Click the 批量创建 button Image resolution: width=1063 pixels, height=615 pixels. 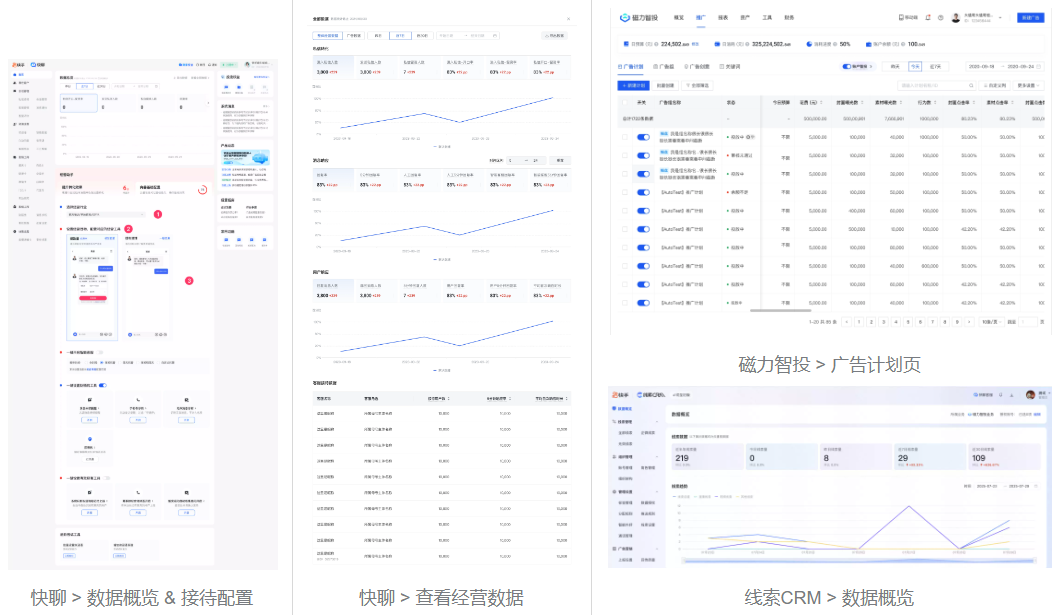pyautogui.click(x=666, y=85)
